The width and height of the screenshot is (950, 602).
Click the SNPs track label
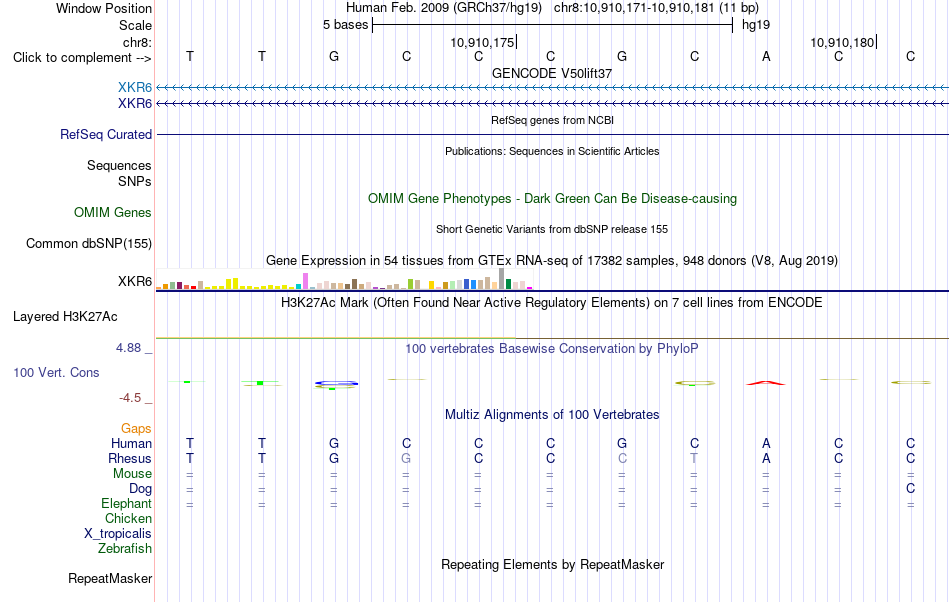click(135, 181)
